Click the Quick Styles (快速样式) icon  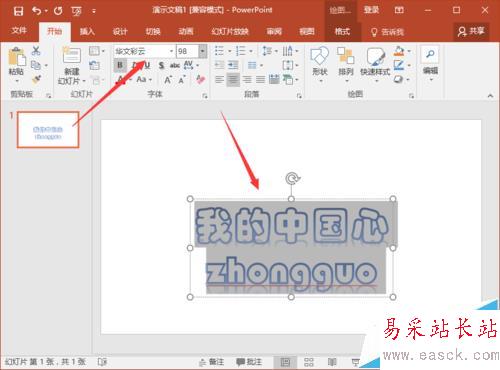[375, 56]
